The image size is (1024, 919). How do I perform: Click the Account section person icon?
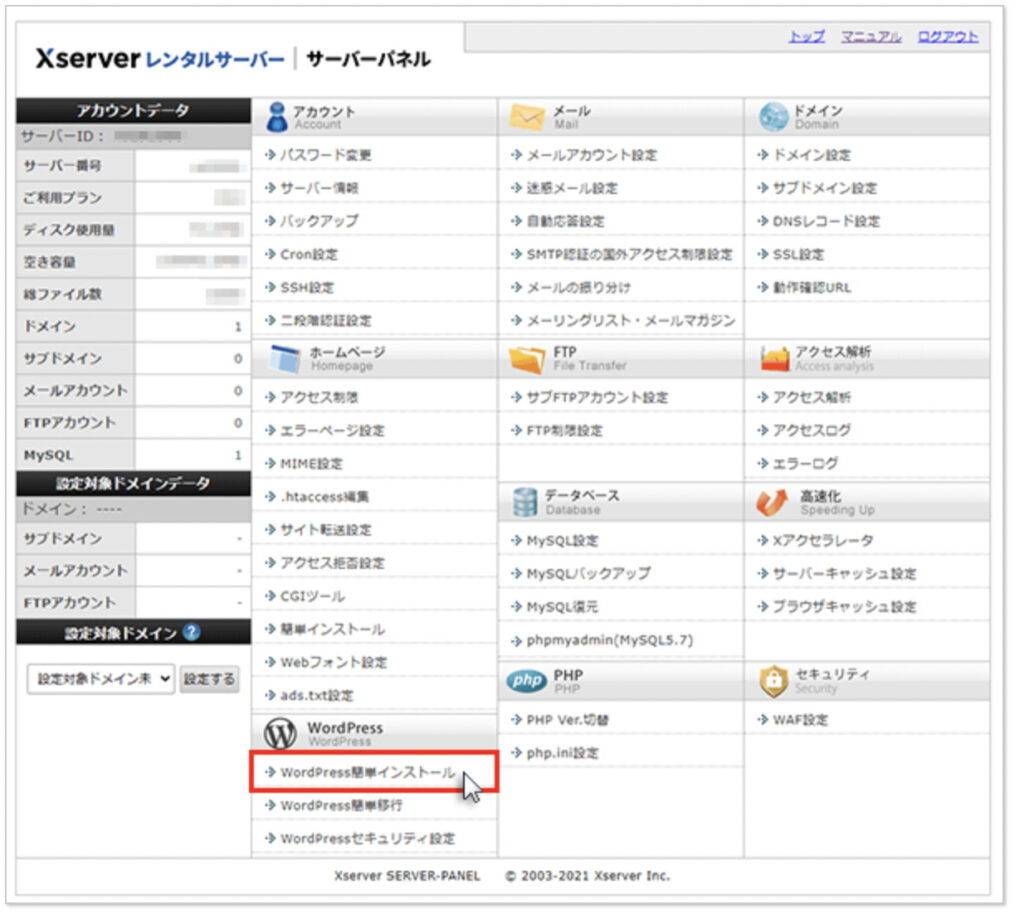pyautogui.click(x=277, y=117)
